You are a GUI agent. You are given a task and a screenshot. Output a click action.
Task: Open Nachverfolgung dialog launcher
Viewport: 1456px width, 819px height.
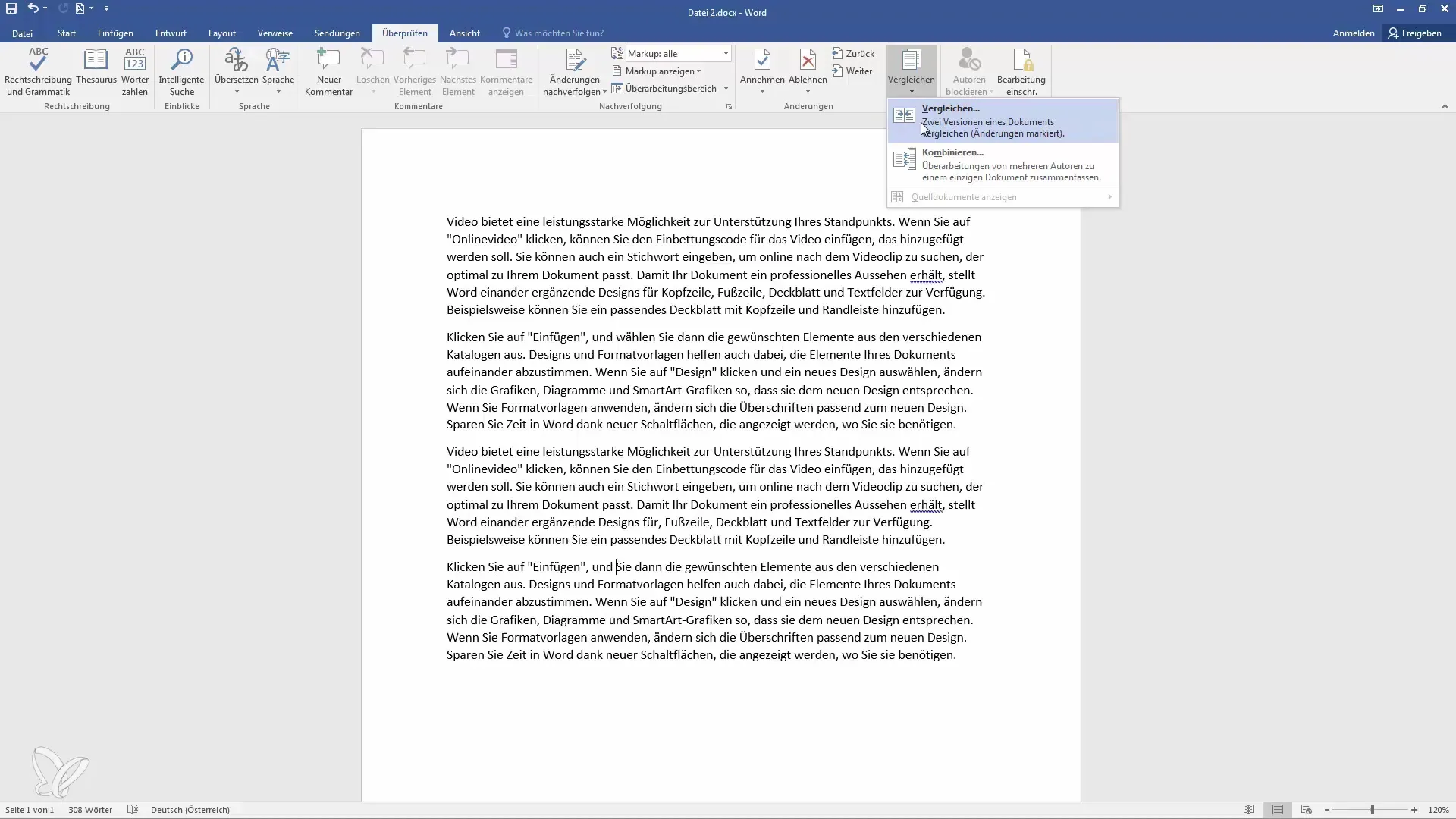729,107
